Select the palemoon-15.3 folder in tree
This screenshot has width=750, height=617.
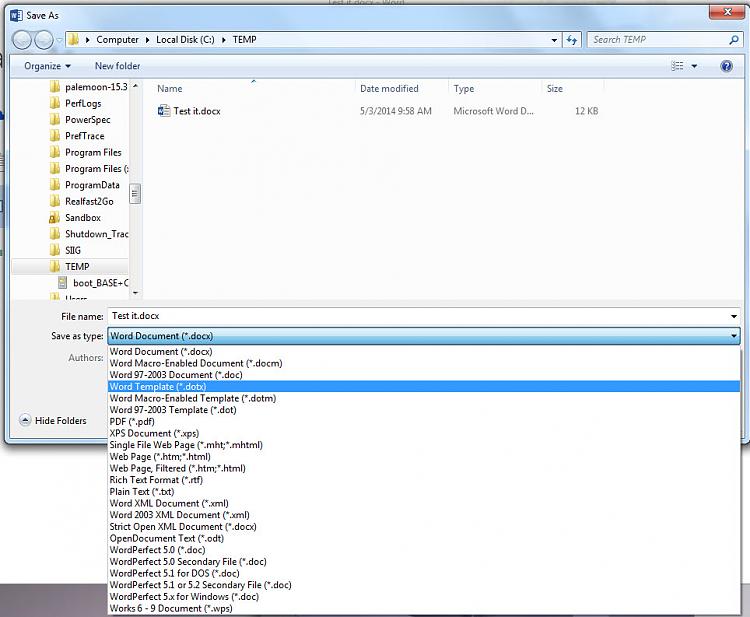88,87
